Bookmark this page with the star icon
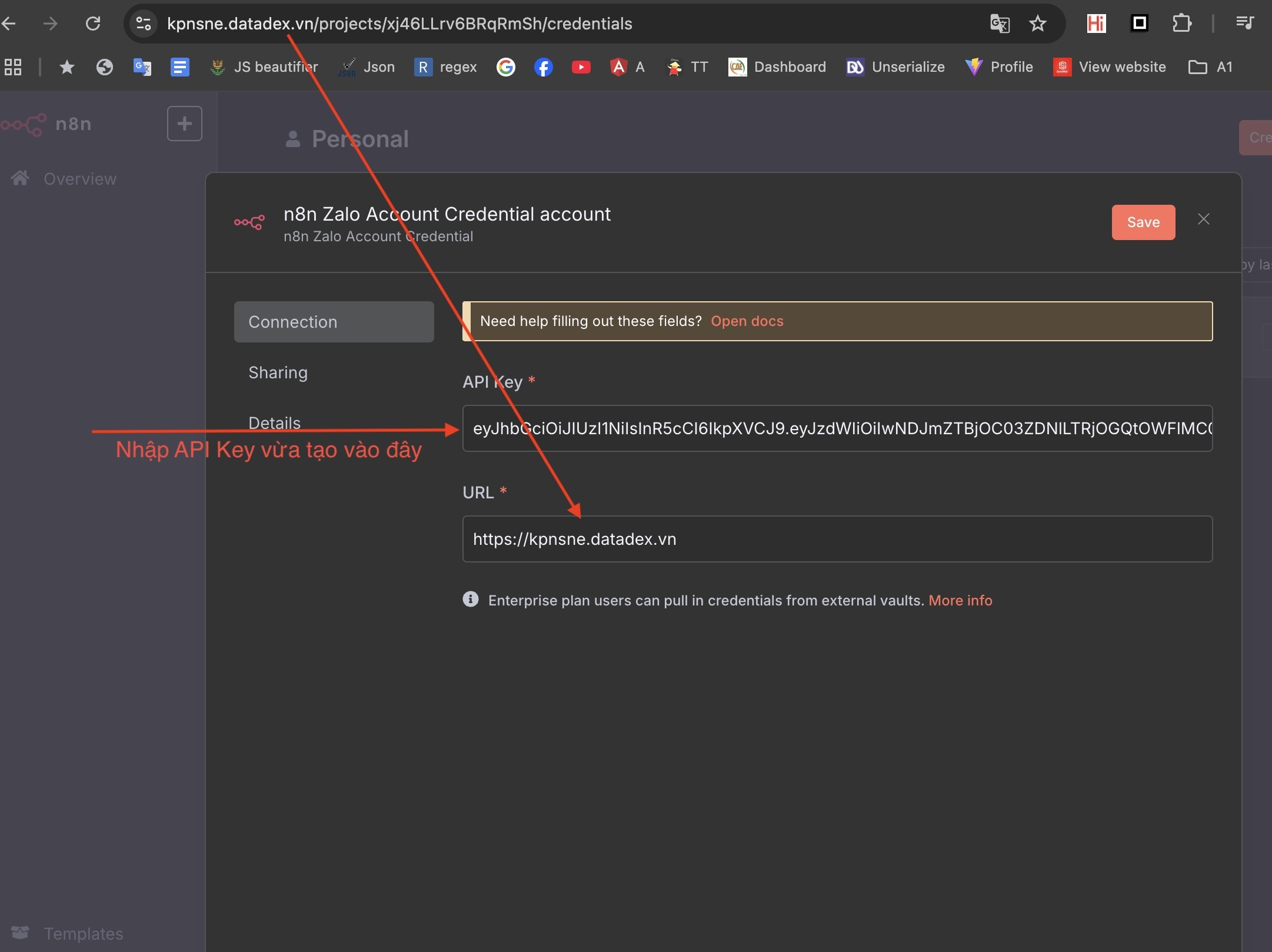This screenshot has width=1272, height=952. [x=1038, y=24]
